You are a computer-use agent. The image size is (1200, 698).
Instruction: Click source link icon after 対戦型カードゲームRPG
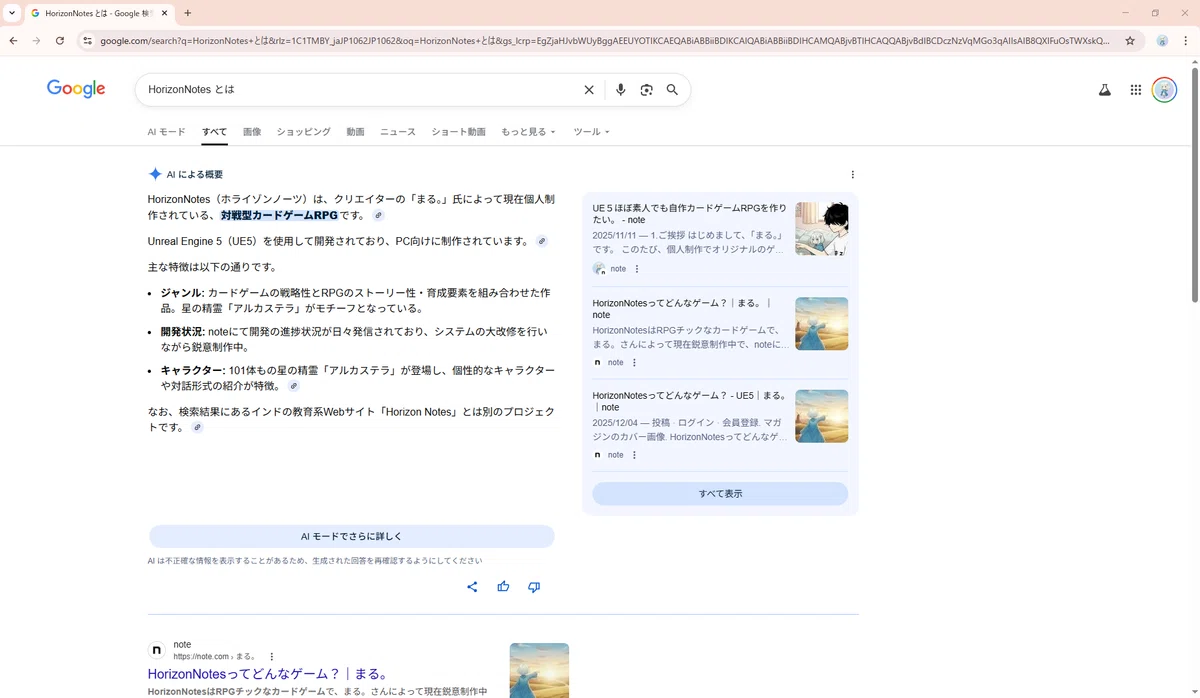coord(378,215)
